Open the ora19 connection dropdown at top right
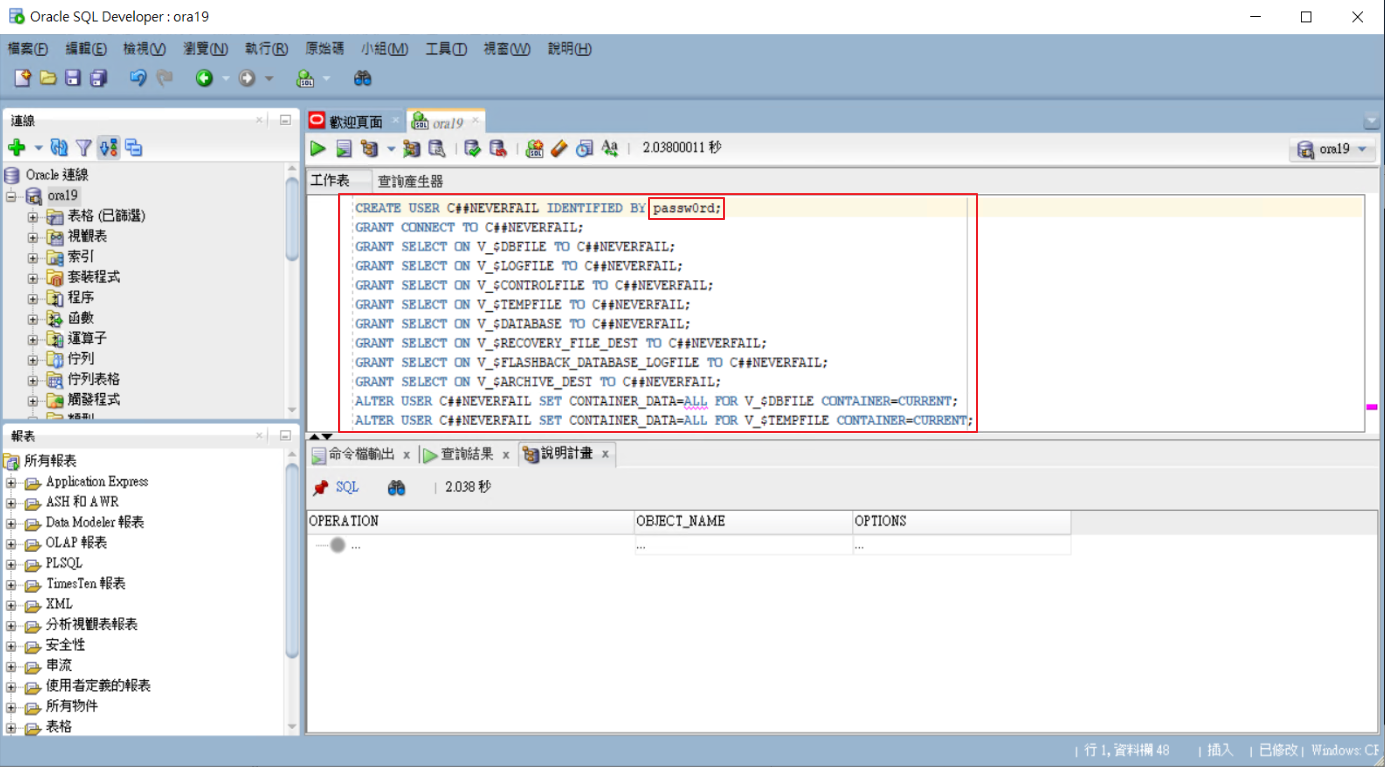 click(1333, 150)
